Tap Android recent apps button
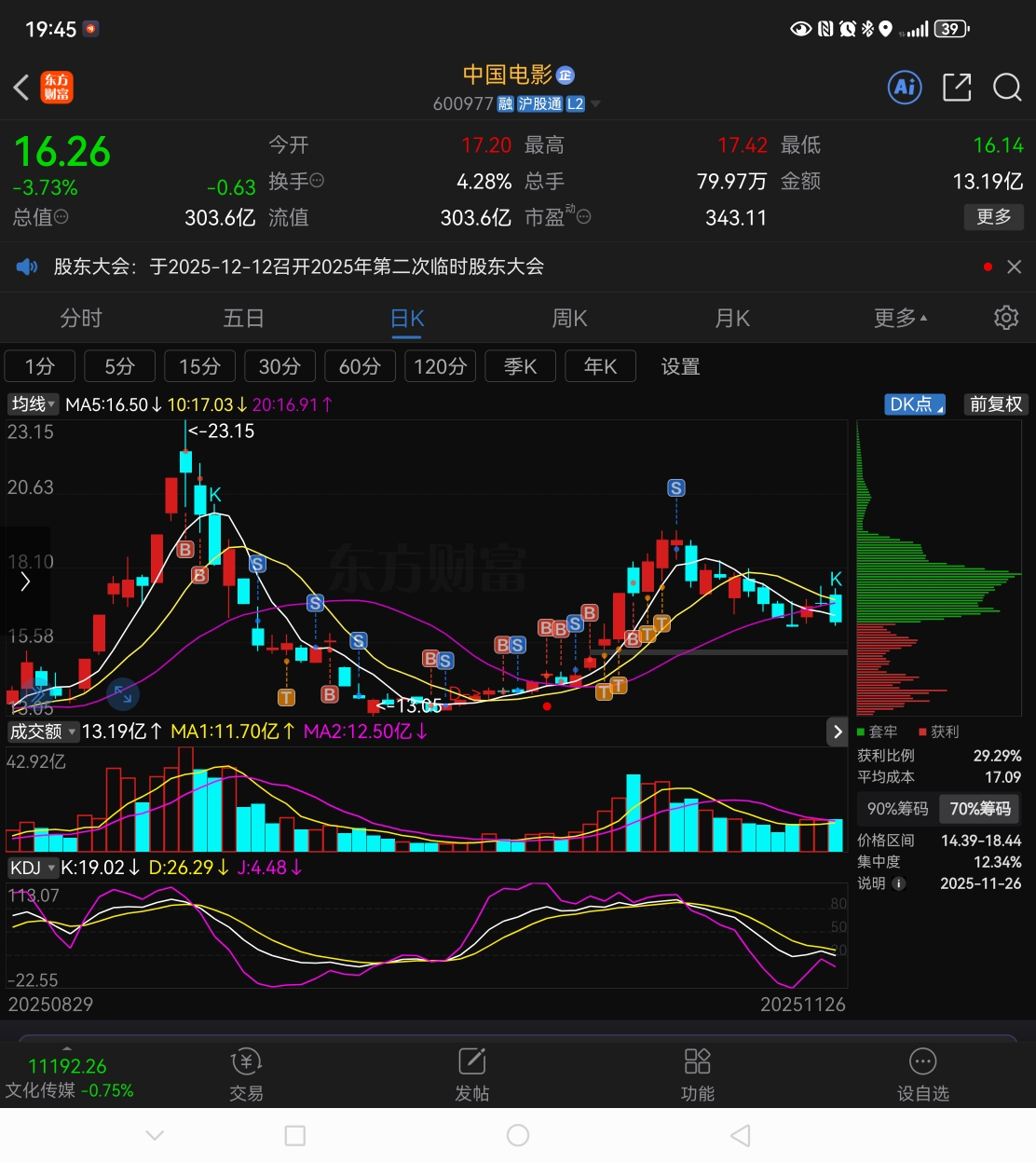Image resolution: width=1036 pixels, height=1163 pixels. click(295, 1135)
